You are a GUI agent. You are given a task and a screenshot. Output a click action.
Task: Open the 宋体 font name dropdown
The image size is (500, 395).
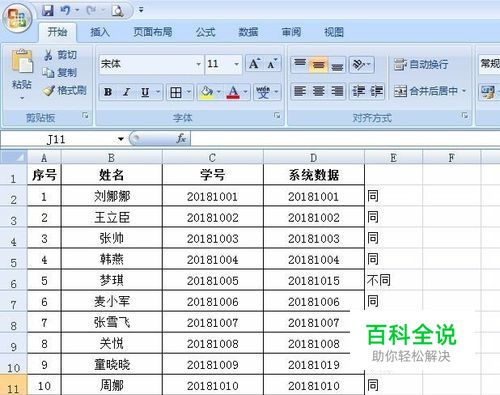tap(198, 64)
